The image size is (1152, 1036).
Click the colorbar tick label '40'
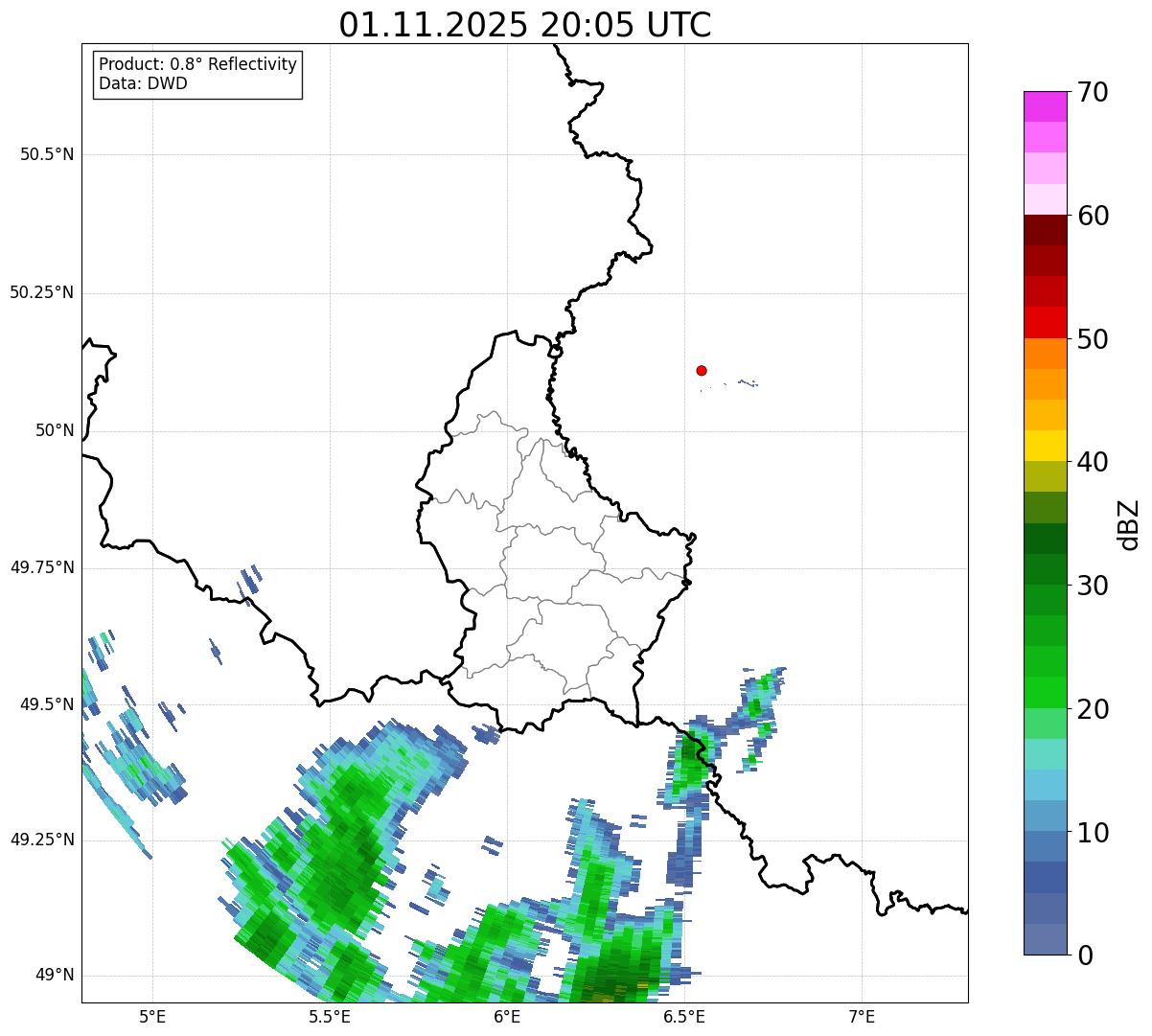click(1093, 462)
